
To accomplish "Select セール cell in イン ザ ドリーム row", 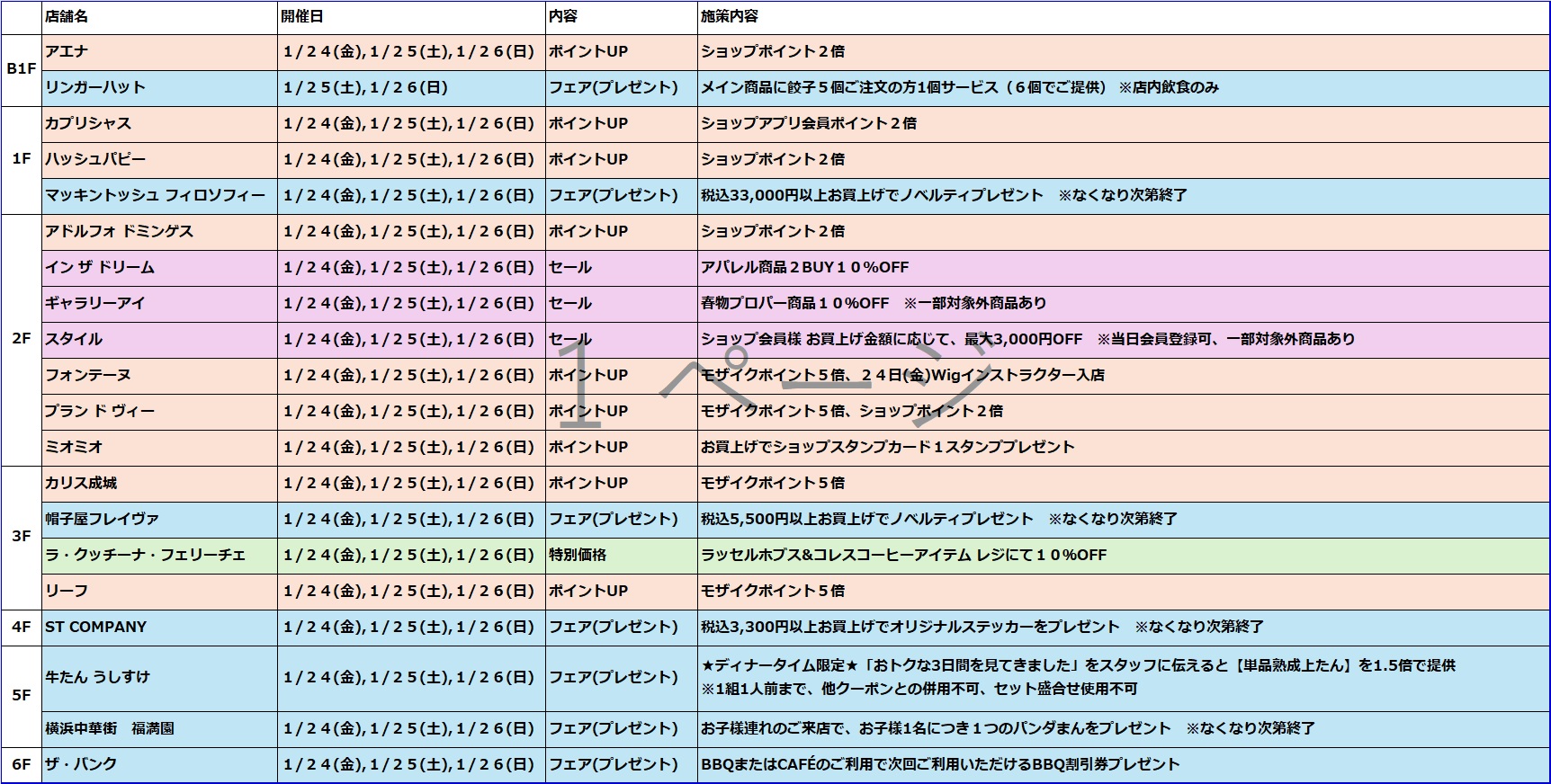I will click(621, 268).
